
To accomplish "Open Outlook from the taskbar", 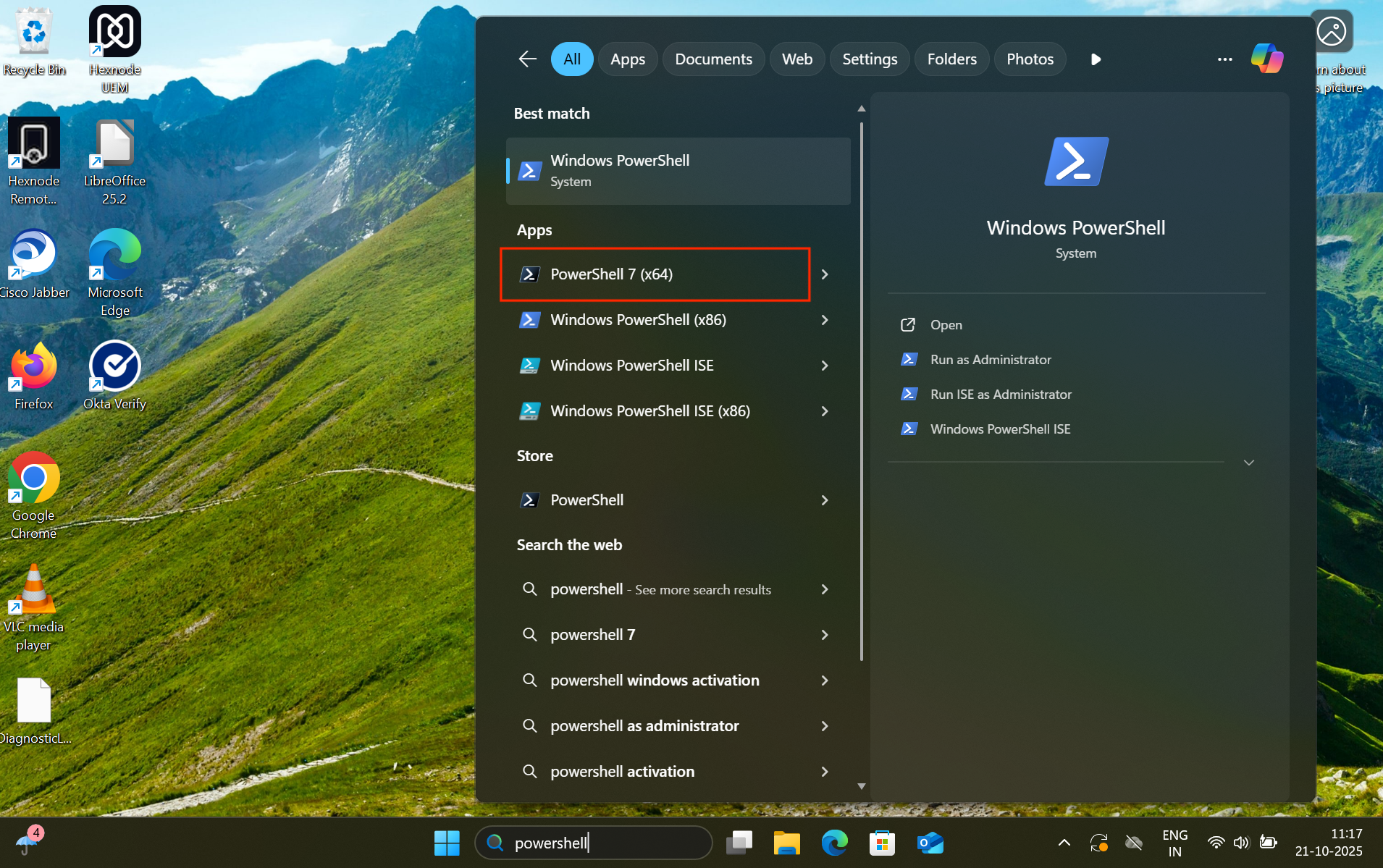I will (930, 843).
